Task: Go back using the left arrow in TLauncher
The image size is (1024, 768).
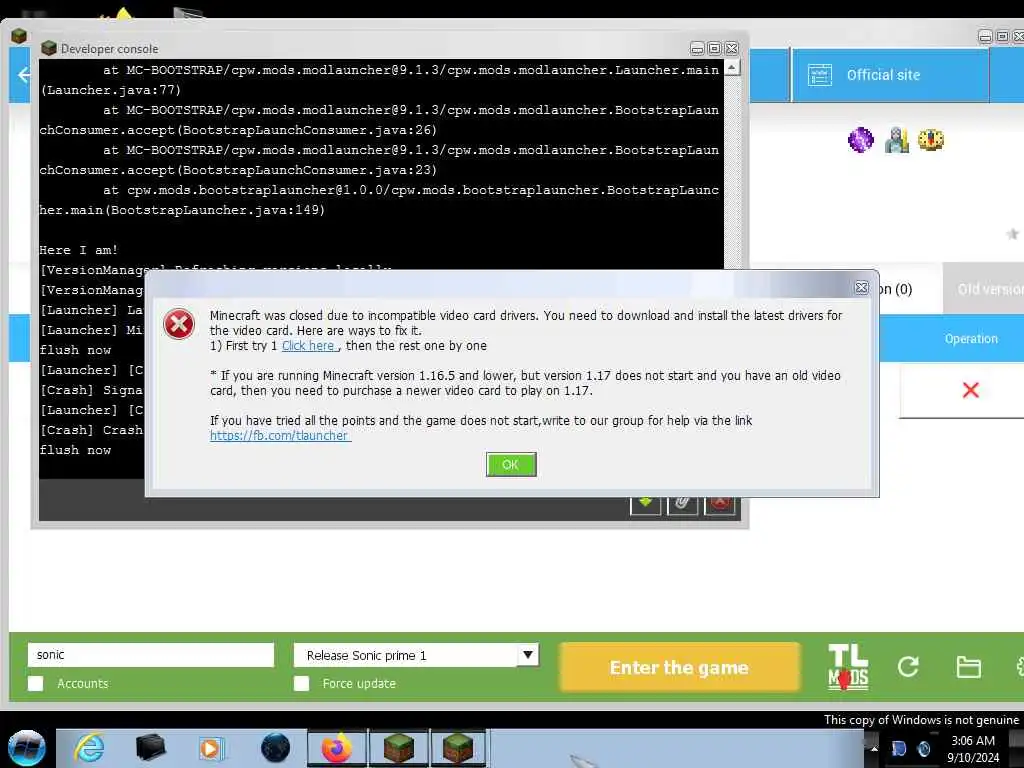Action: pos(23,75)
